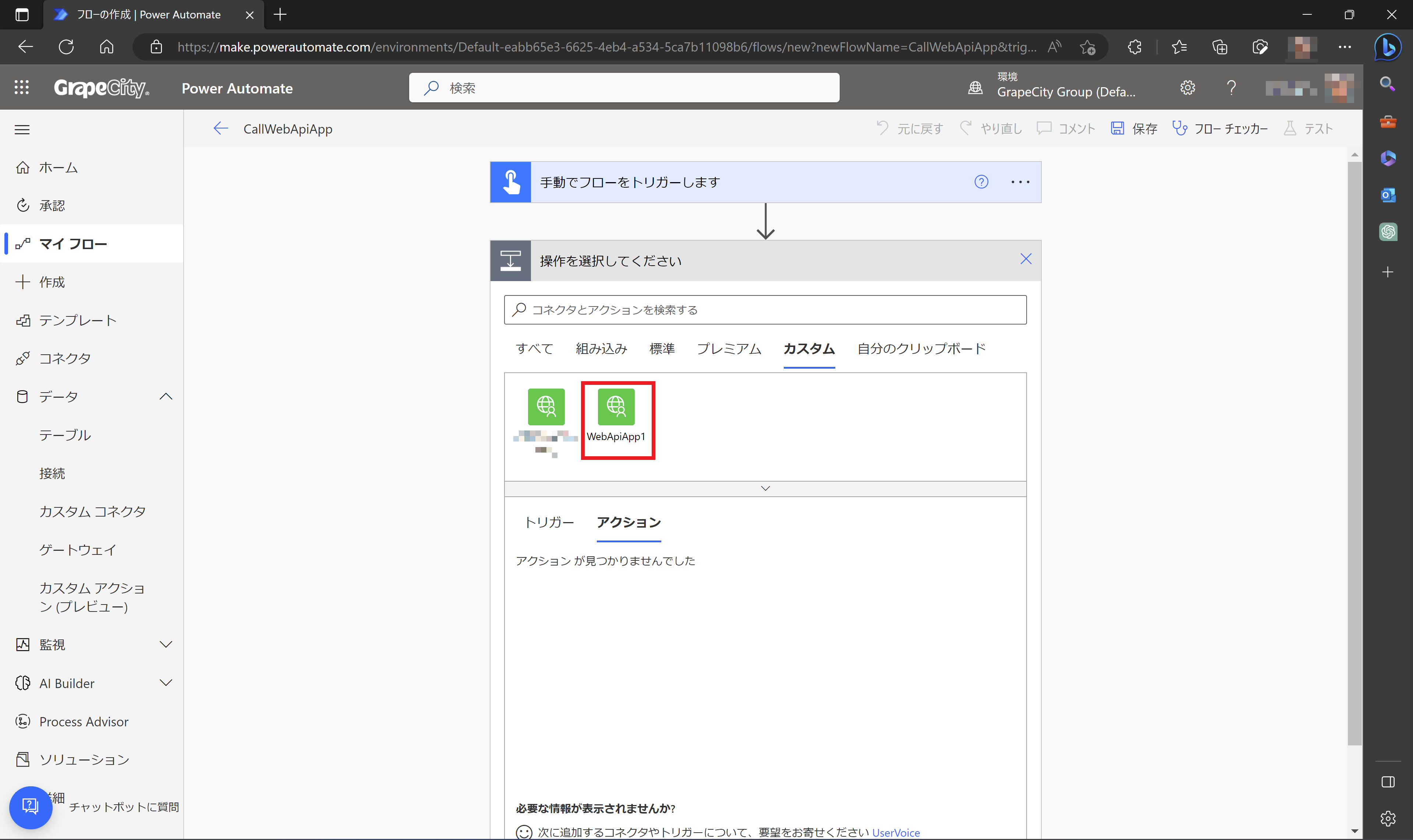Add a new Edge sidebar app
Image resolution: width=1413 pixels, height=840 pixels.
click(x=1388, y=272)
